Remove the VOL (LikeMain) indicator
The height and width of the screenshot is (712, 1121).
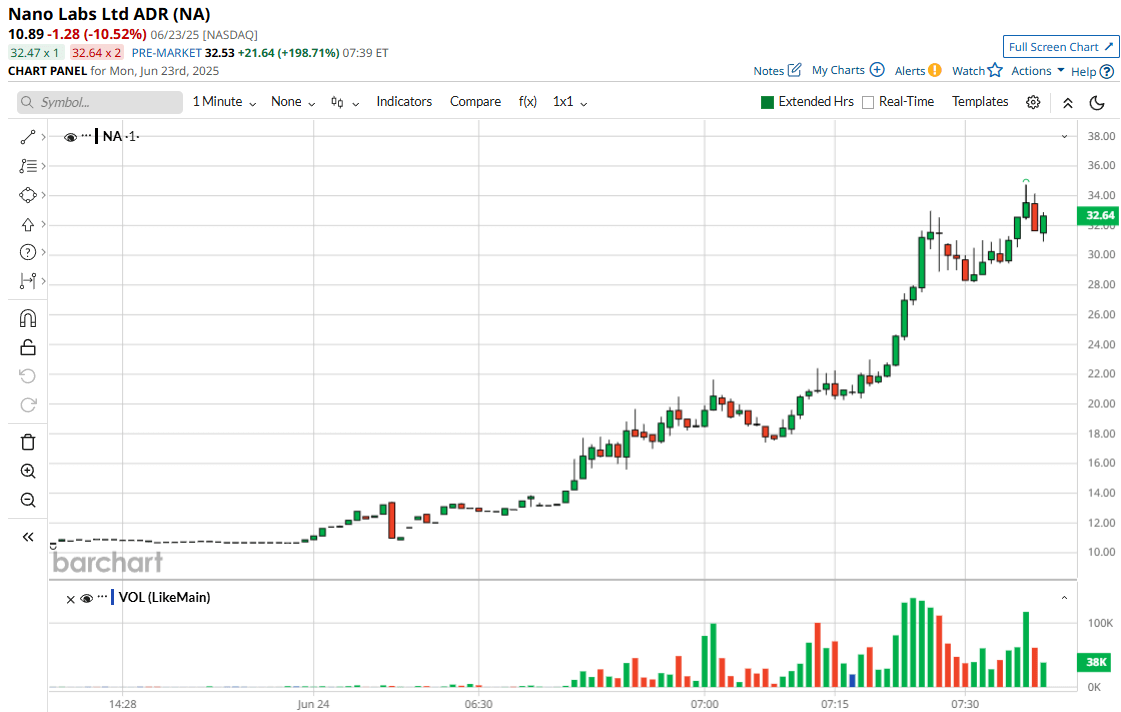70,599
